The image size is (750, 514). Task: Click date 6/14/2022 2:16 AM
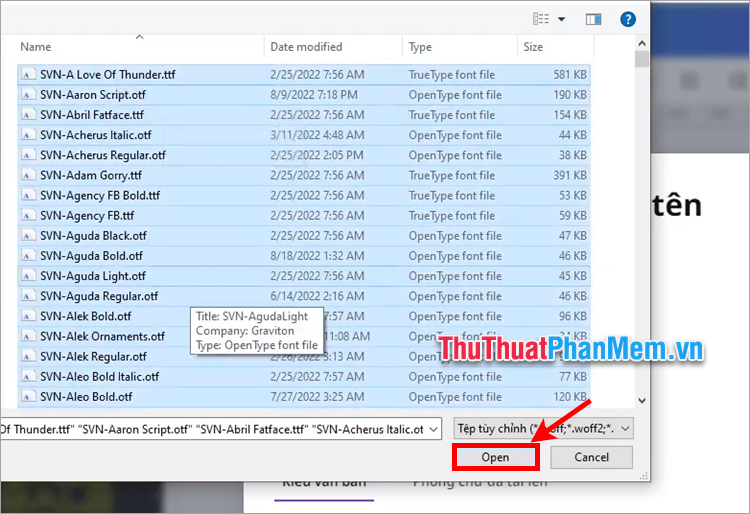pyautogui.click(x=317, y=296)
